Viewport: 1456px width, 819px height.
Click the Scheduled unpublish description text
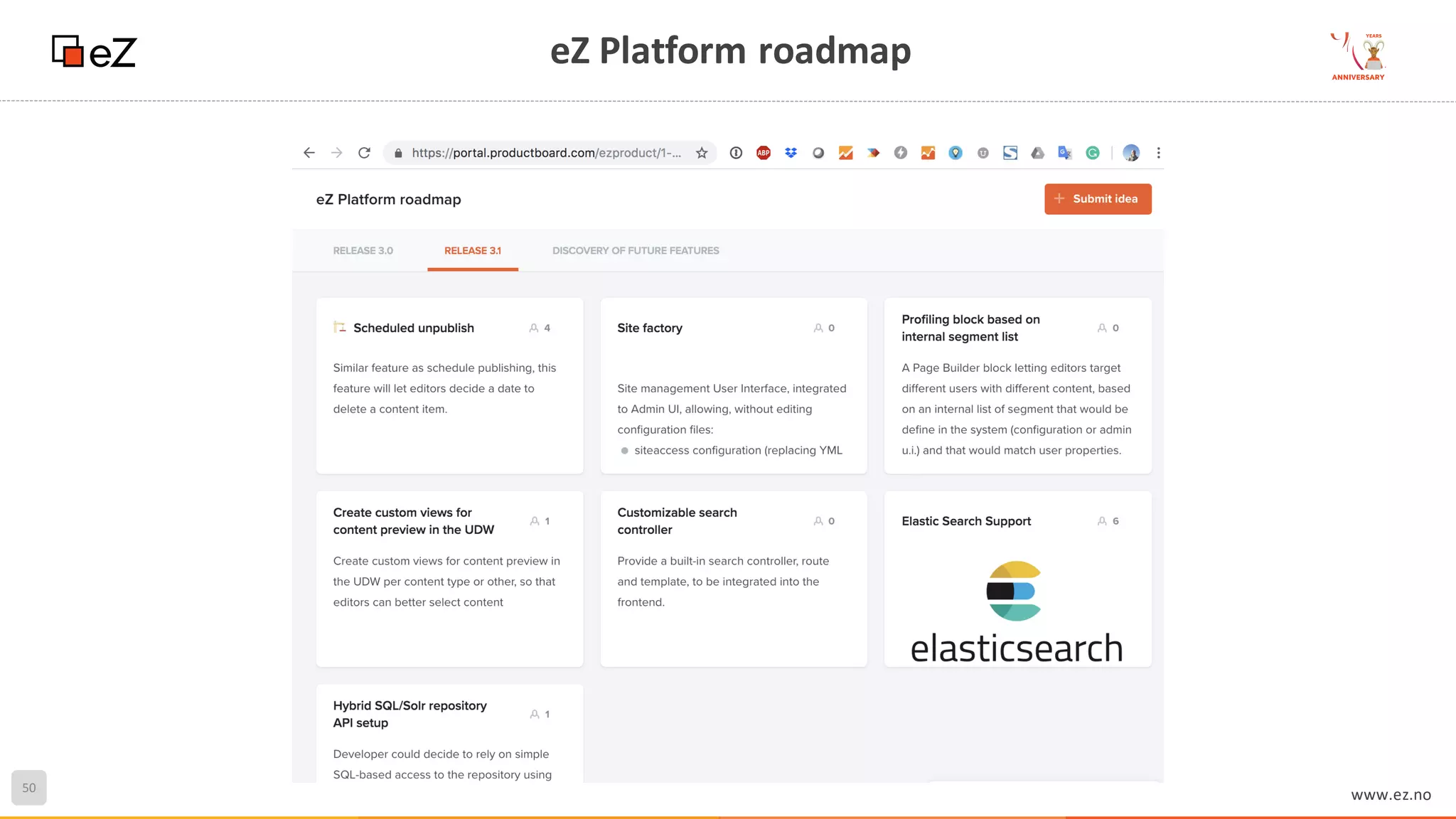point(444,388)
